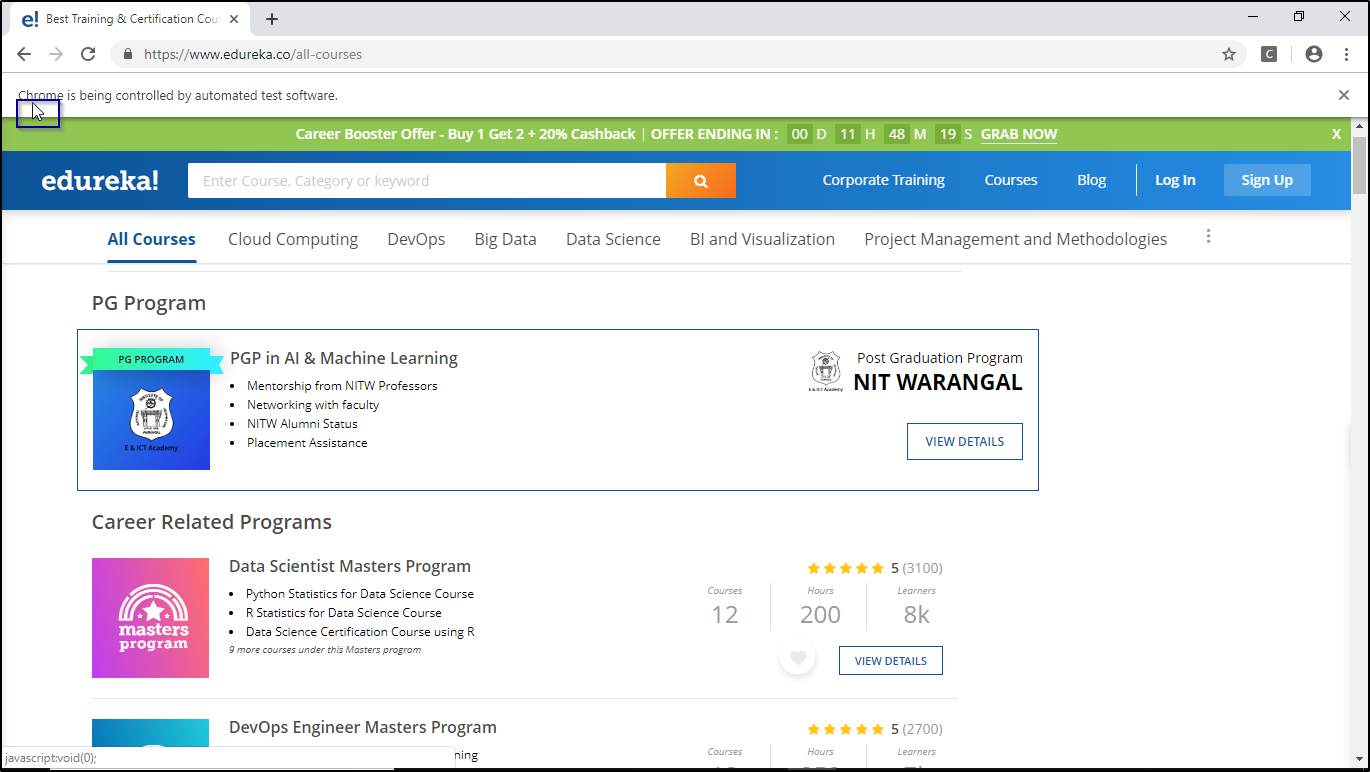This screenshot has width=1370, height=772.
Task: Click the bookmark star in the address bar
Action: tap(1228, 54)
